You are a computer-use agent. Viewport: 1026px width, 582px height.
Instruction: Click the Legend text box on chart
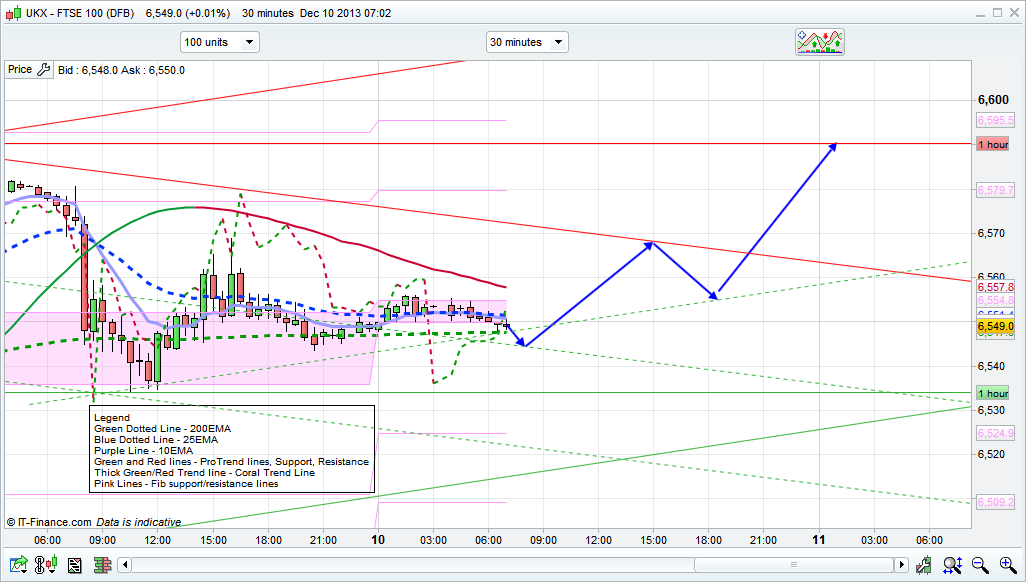coord(232,448)
